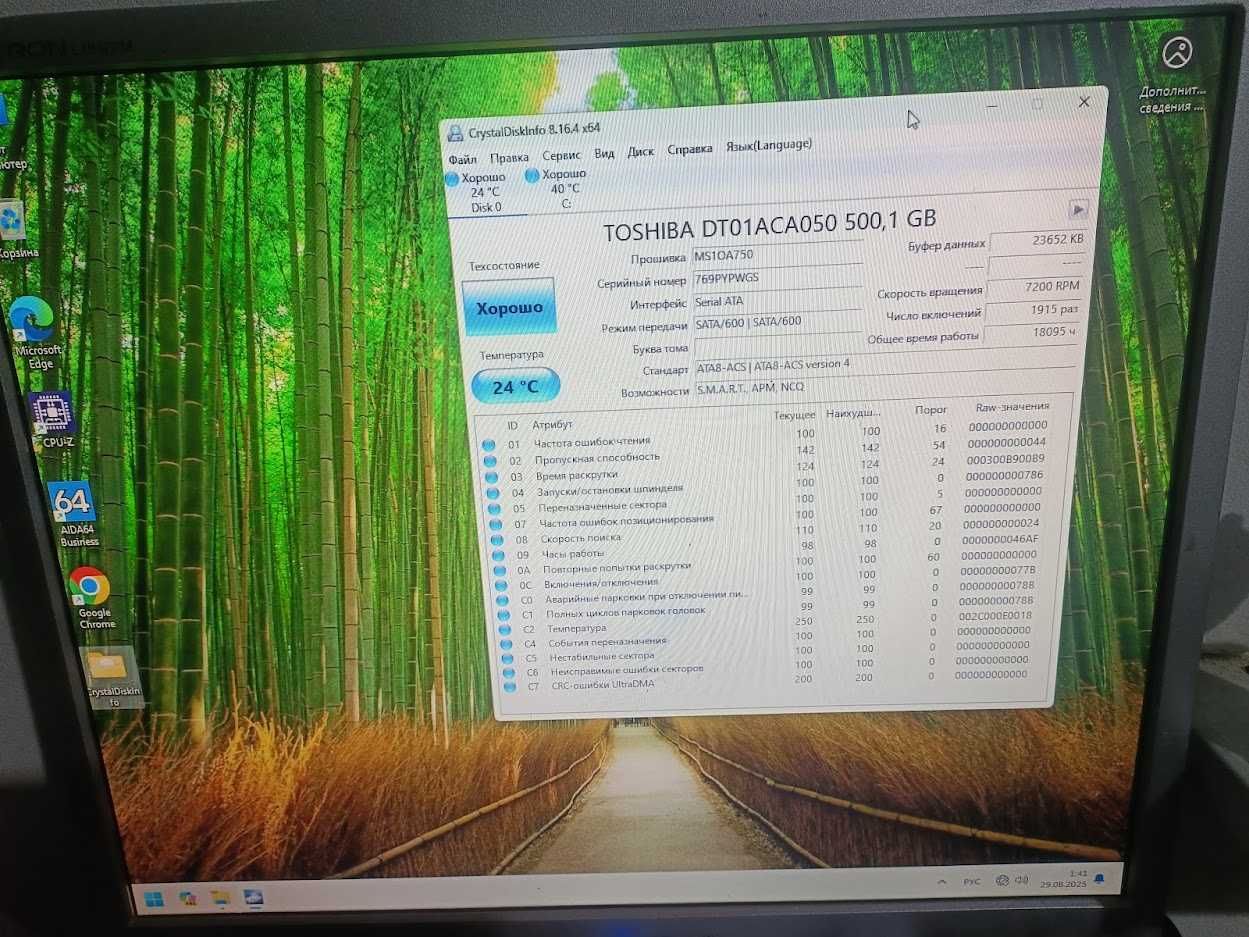
Task: Click the buffer size field 23652 KB
Action: pyautogui.click(x=1037, y=241)
